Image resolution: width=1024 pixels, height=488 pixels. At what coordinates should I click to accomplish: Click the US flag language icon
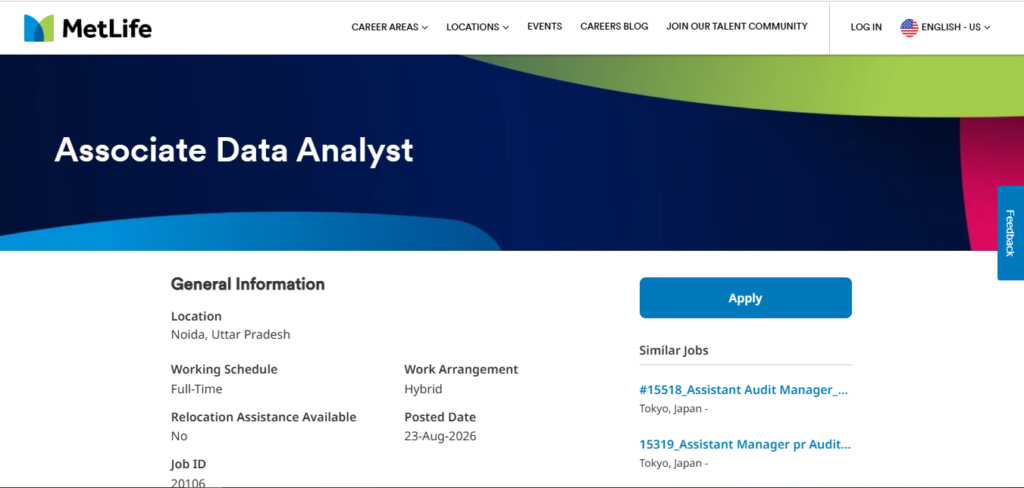coord(909,27)
